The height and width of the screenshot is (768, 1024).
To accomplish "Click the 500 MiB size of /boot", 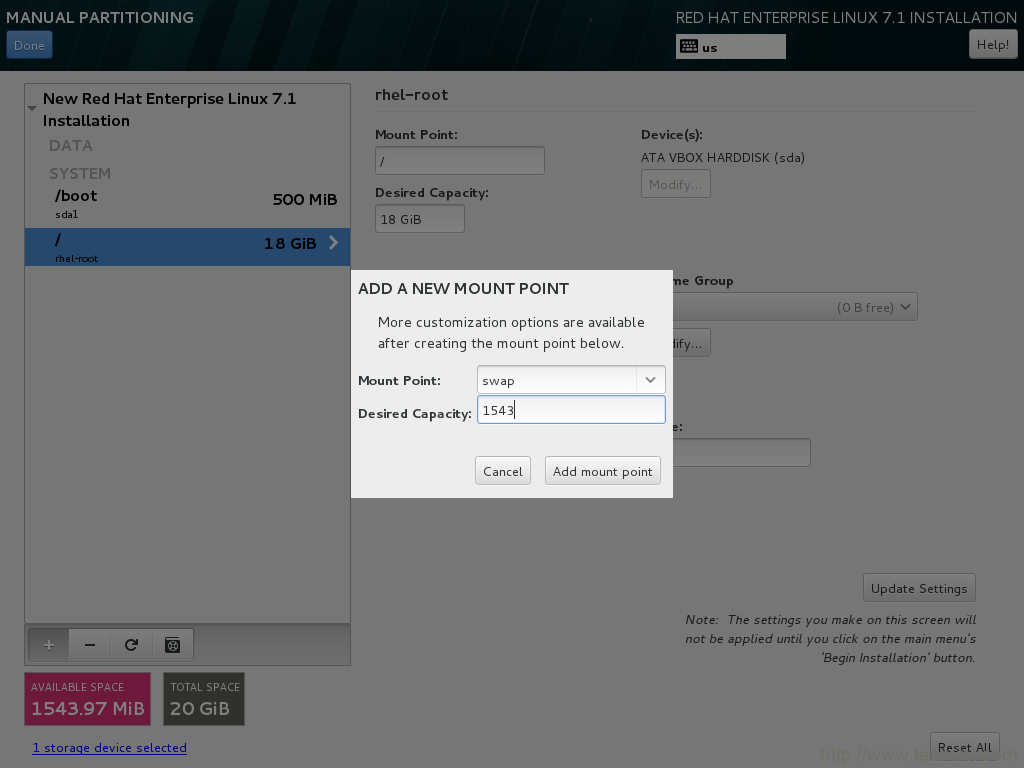I will (305, 199).
